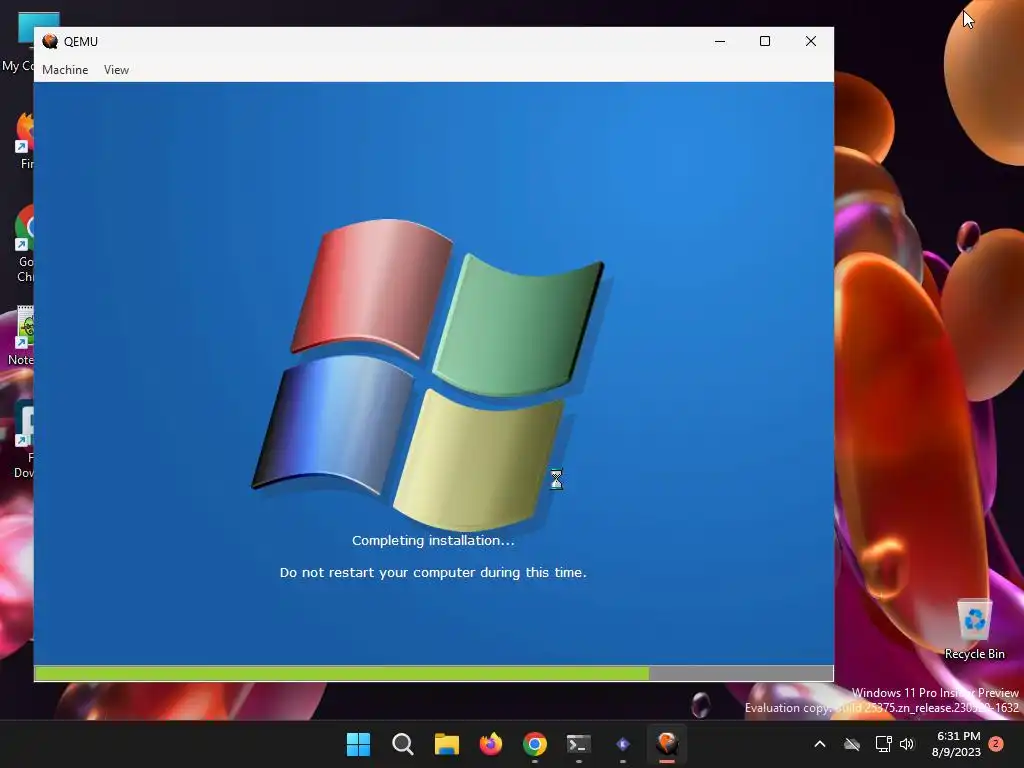Select the Recycle Bin desktop icon
This screenshot has height=768, width=1024.
pos(974,630)
